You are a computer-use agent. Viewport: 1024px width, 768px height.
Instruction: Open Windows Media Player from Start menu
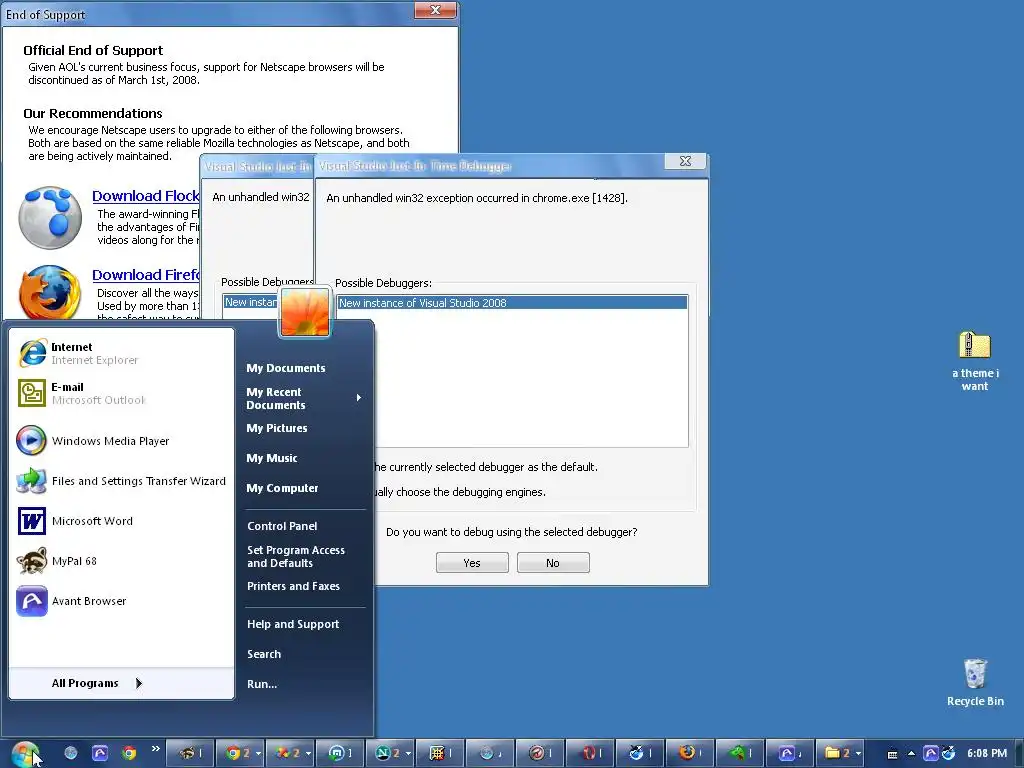(x=121, y=441)
